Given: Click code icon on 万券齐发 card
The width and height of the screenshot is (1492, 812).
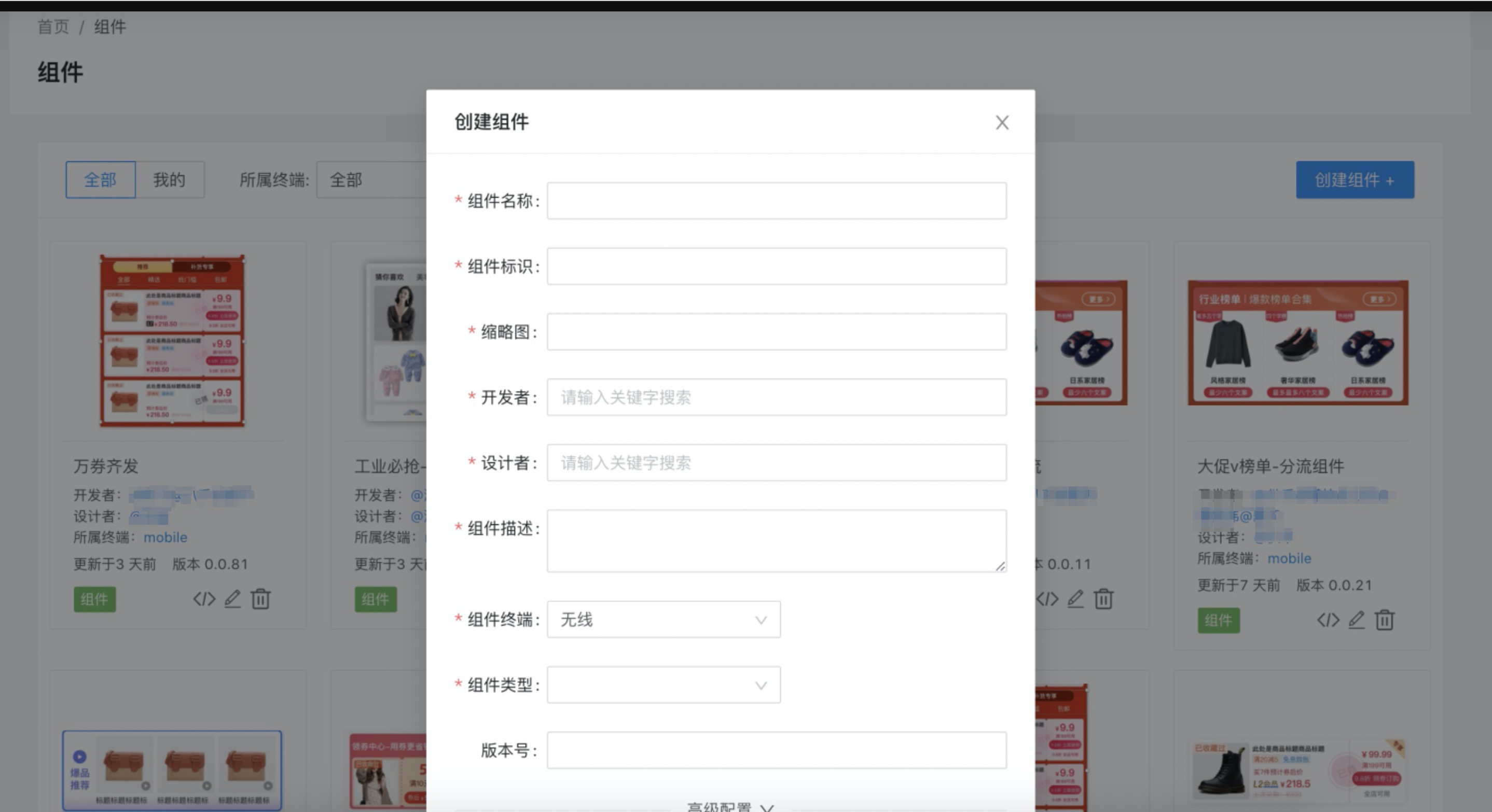Looking at the screenshot, I should click(204, 598).
